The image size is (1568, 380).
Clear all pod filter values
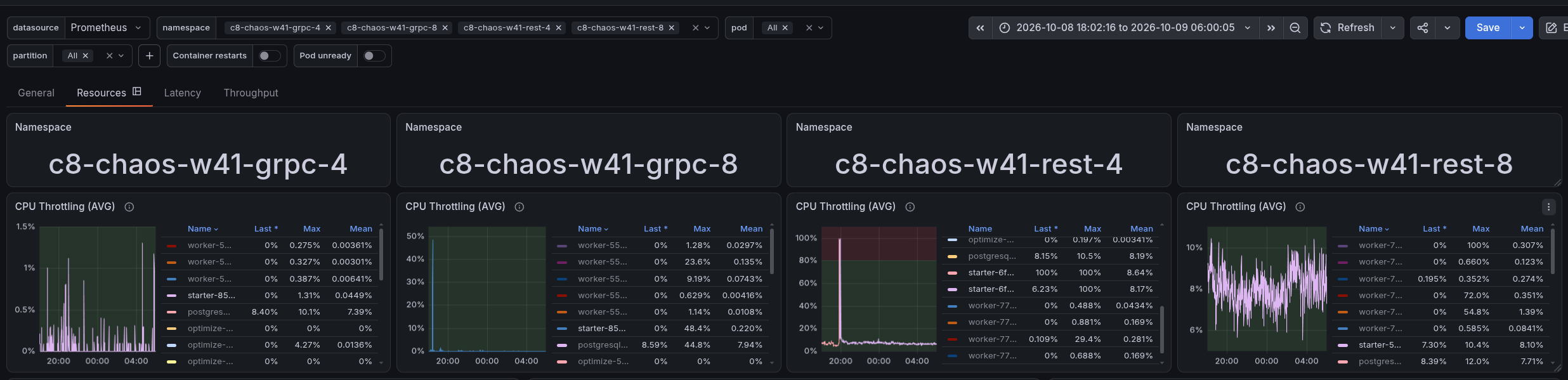[809, 28]
